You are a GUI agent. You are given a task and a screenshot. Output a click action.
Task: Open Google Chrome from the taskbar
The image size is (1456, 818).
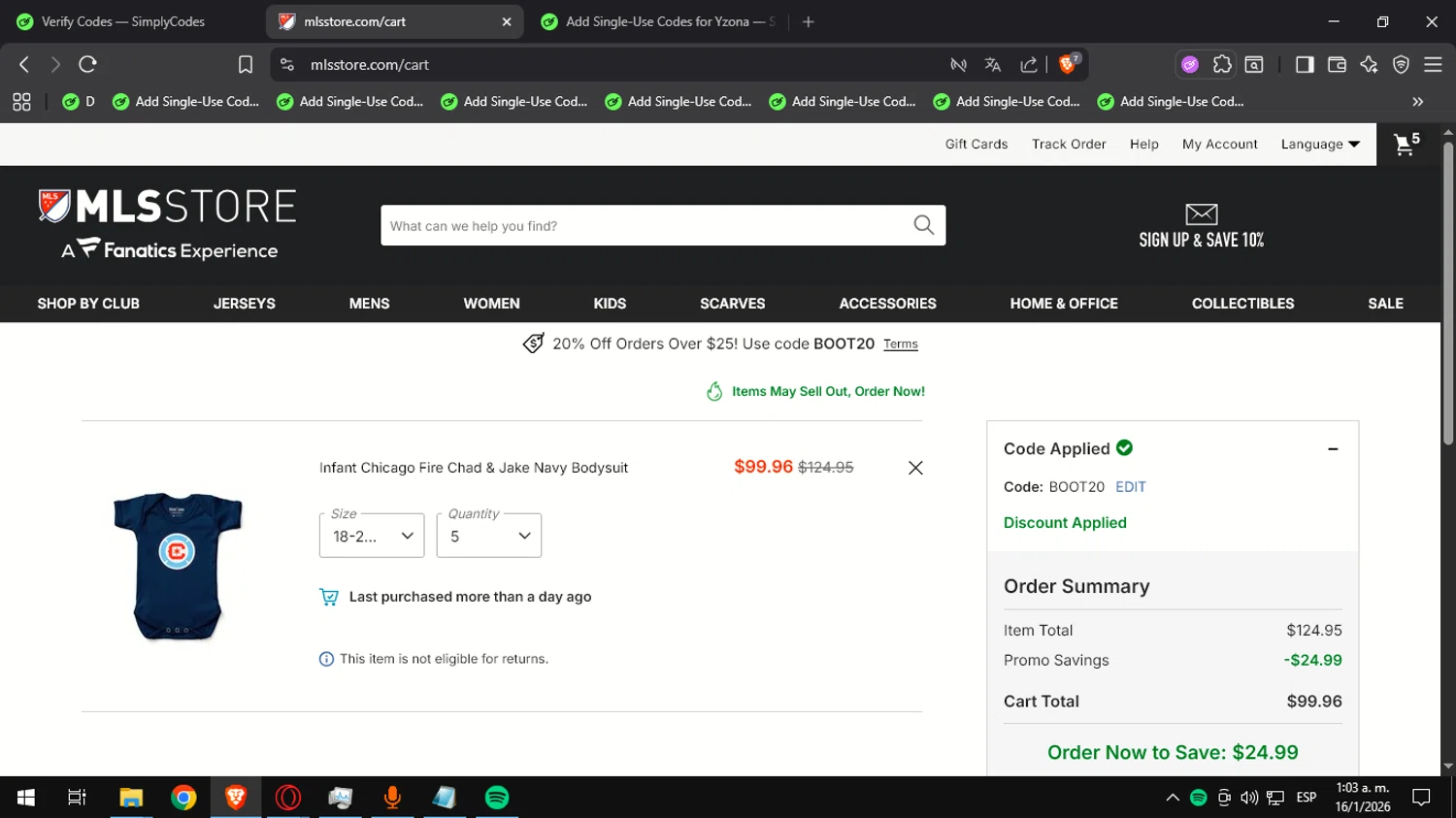pyautogui.click(x=183, y=798)
